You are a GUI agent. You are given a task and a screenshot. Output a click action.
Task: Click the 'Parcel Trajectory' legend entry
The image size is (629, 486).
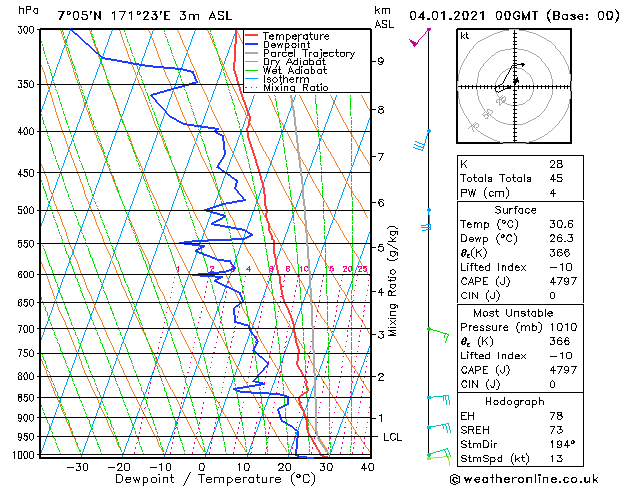[309, 53]
